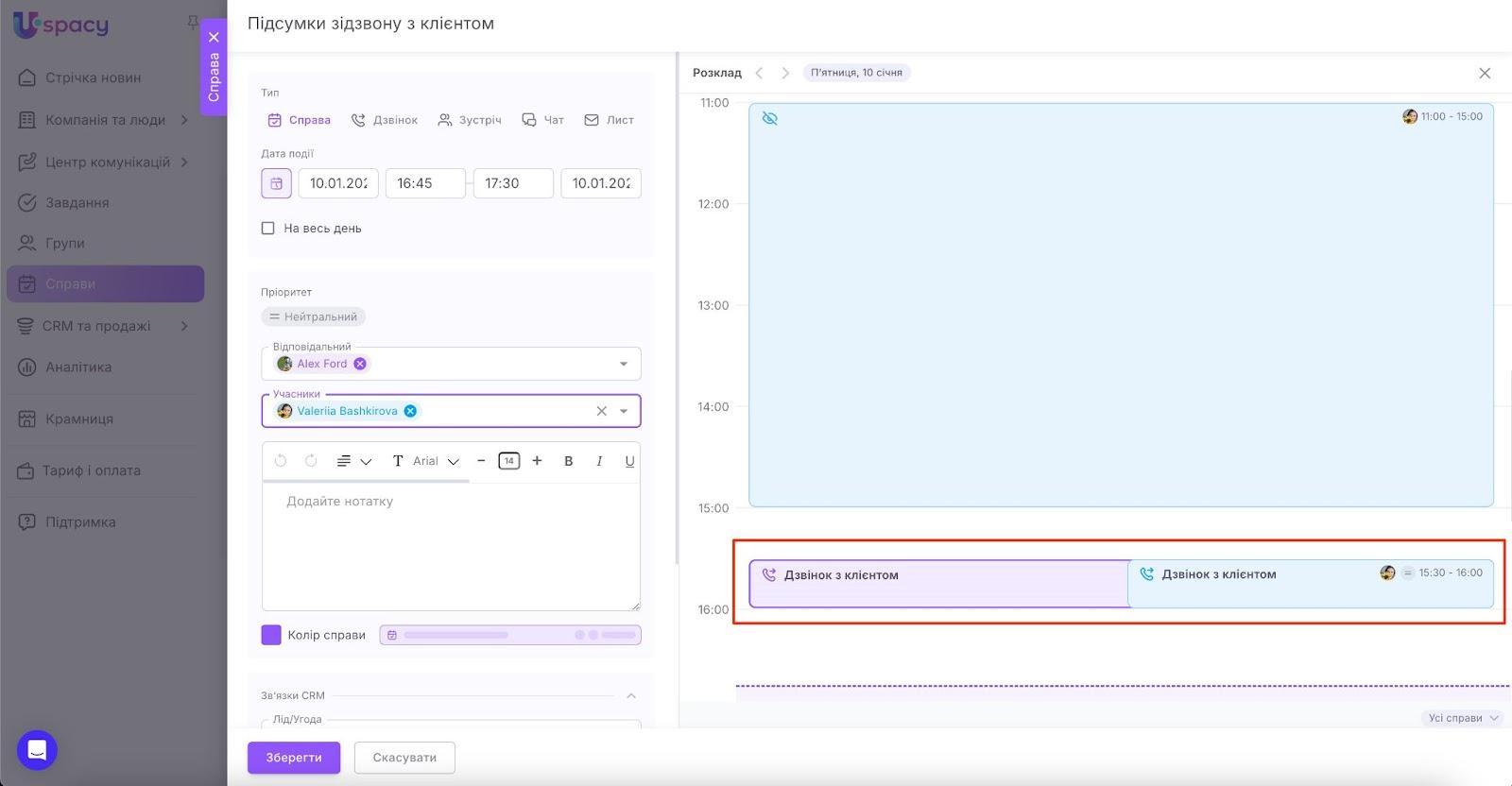Select the 'Зустріч' type tab

(x=470, y=120)
